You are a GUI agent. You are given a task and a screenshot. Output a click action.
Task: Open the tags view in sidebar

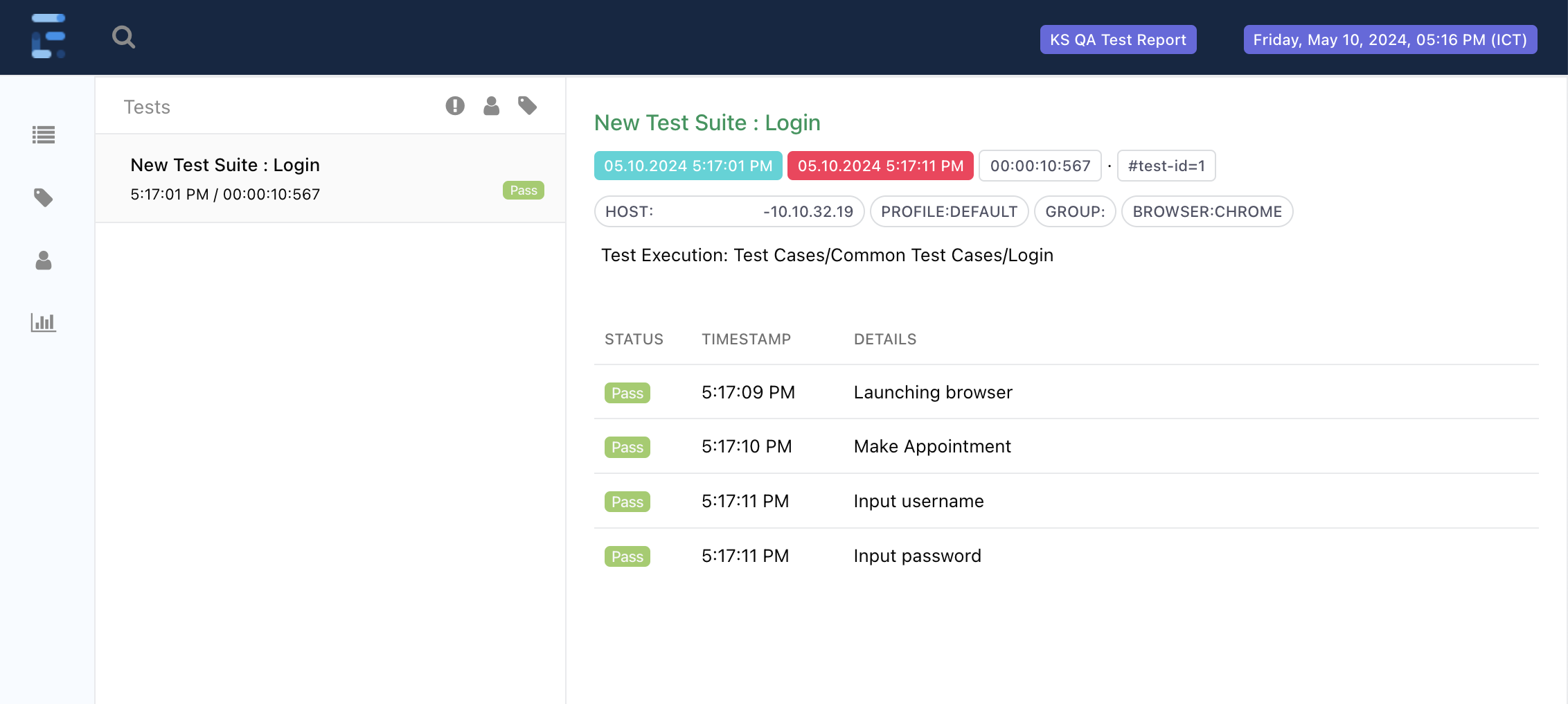click(43, 197)
